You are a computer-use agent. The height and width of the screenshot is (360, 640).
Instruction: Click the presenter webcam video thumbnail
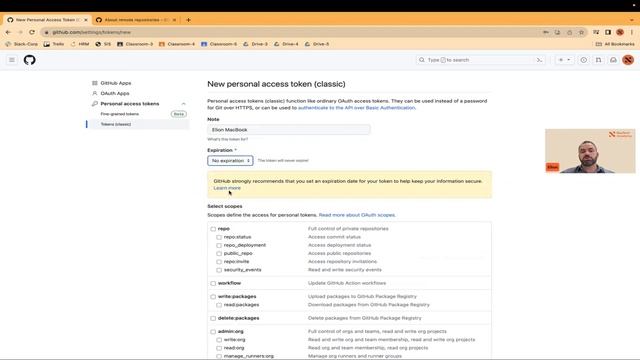click(x=590, y=151)
